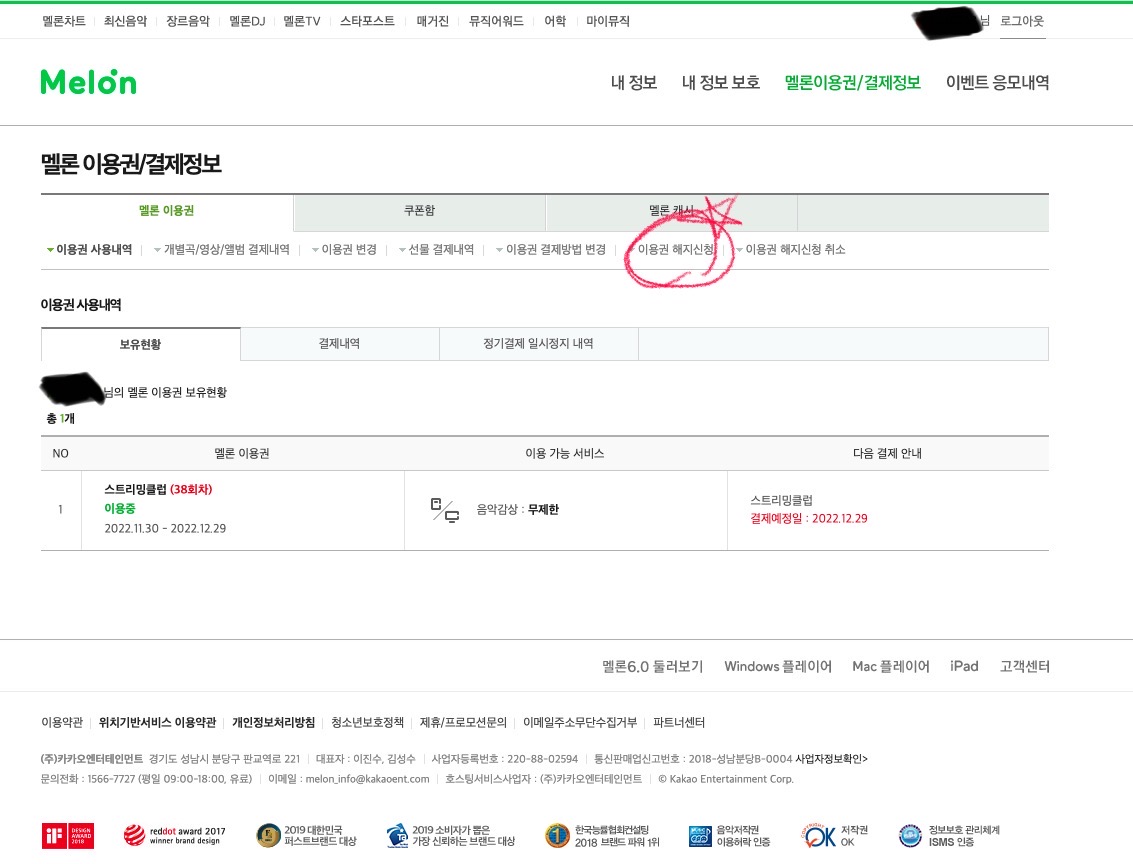Image resolution: width=1133 pixels, height=864 pixels.
Task: Click the 로그아웃 link
Action: coord(1022,21)
